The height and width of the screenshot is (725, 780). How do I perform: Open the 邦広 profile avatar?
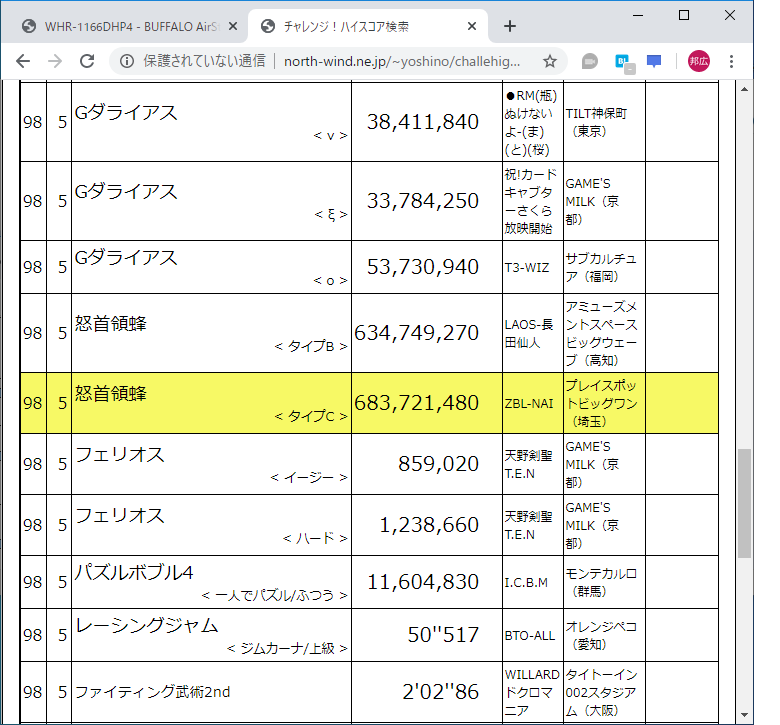[698, 61]
